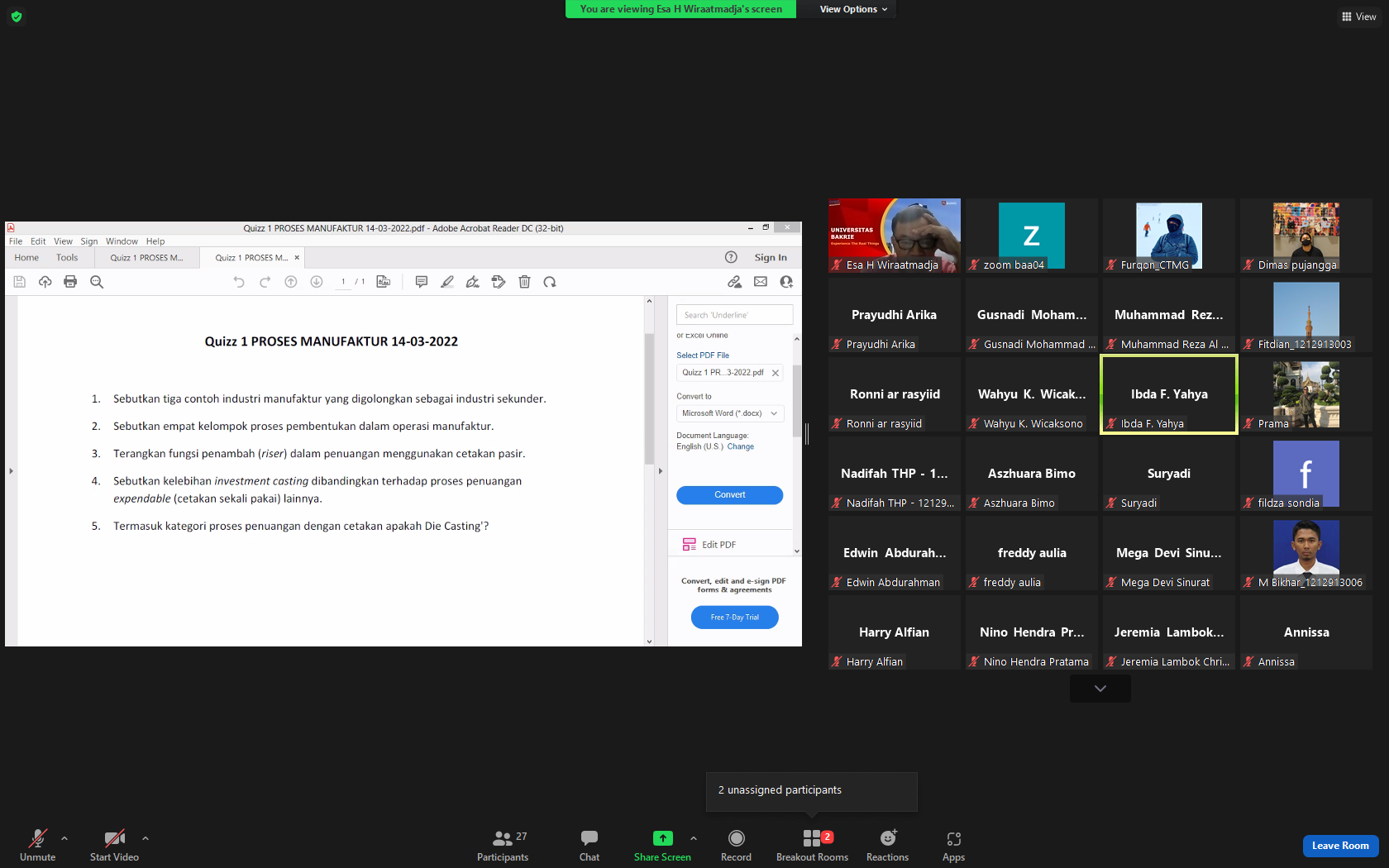Open the Zoom View layout button
The image size is (1389, 868).
tap(1358, 17)
